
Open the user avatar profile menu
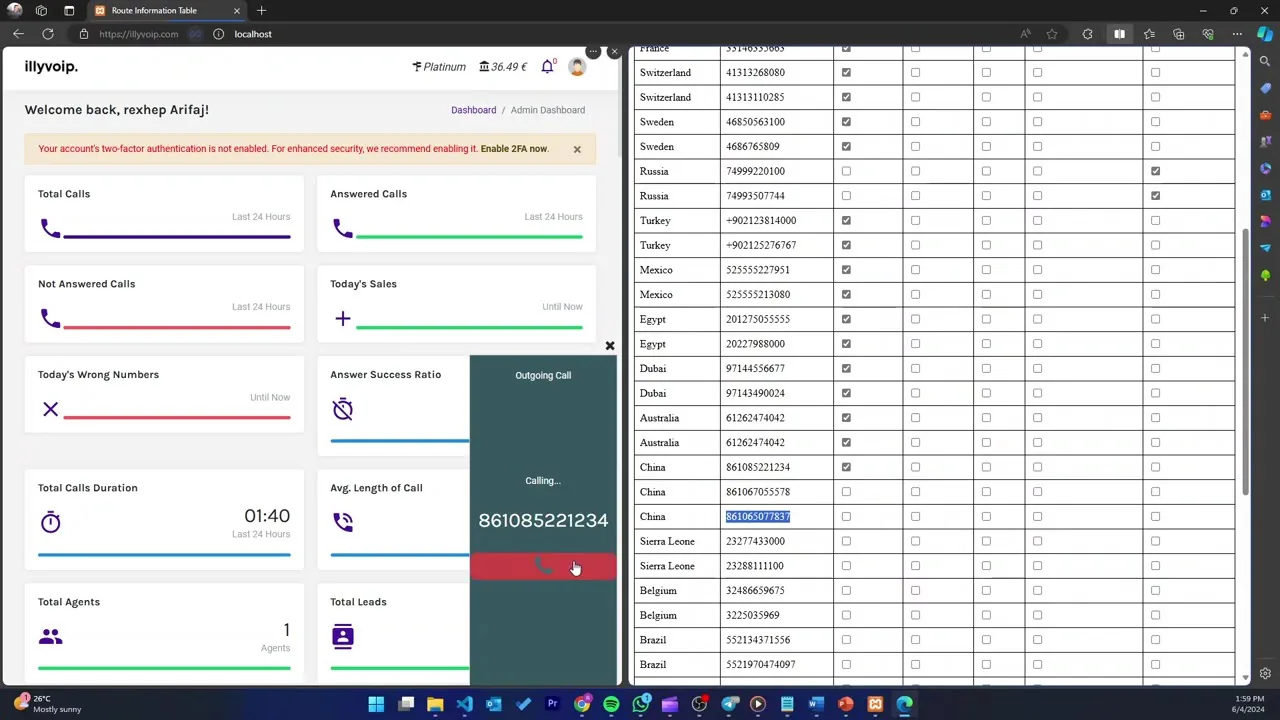[x=577, y=67]
